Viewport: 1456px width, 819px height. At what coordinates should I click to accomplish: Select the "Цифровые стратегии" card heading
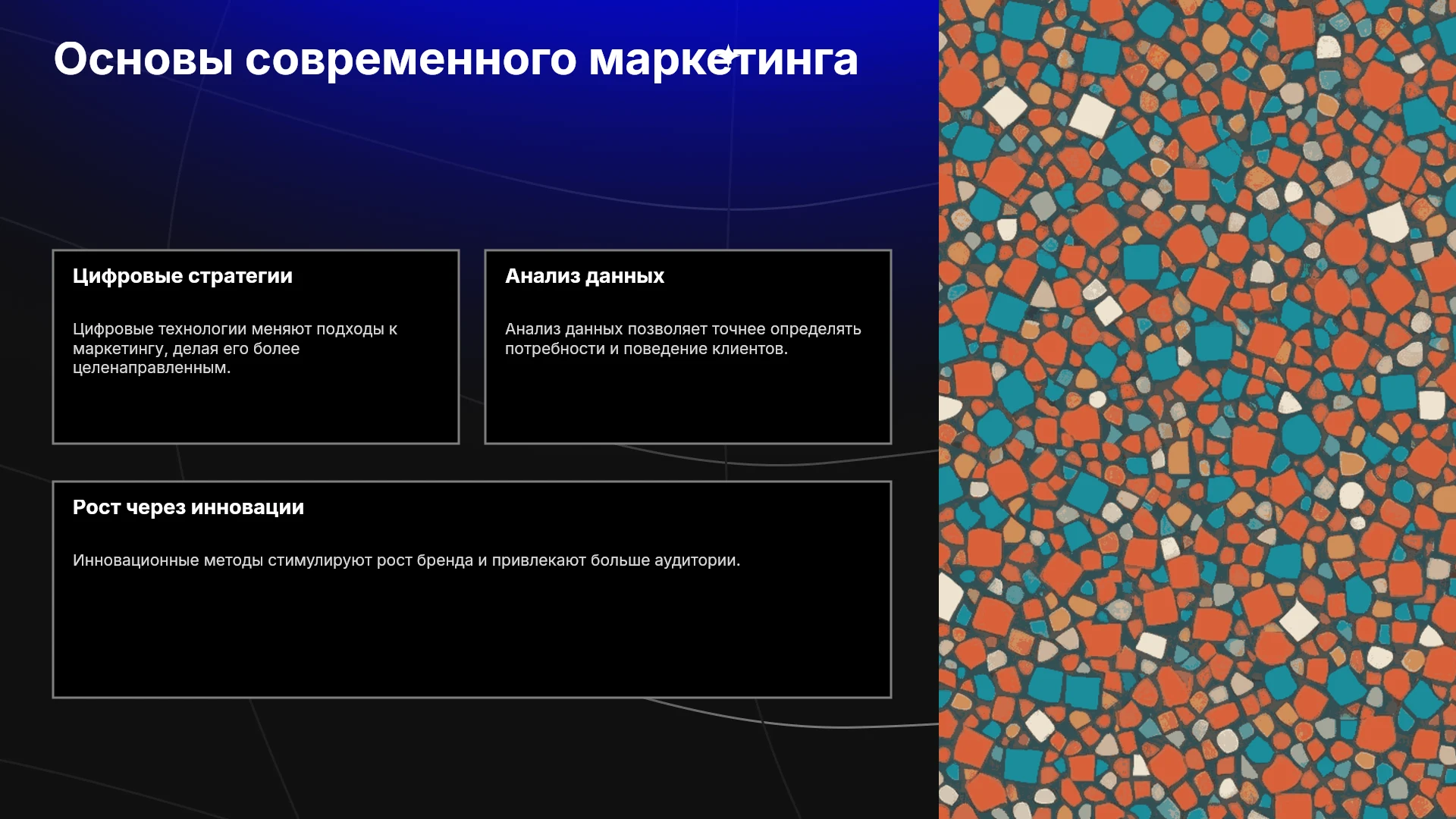click(x=183, y=276)
